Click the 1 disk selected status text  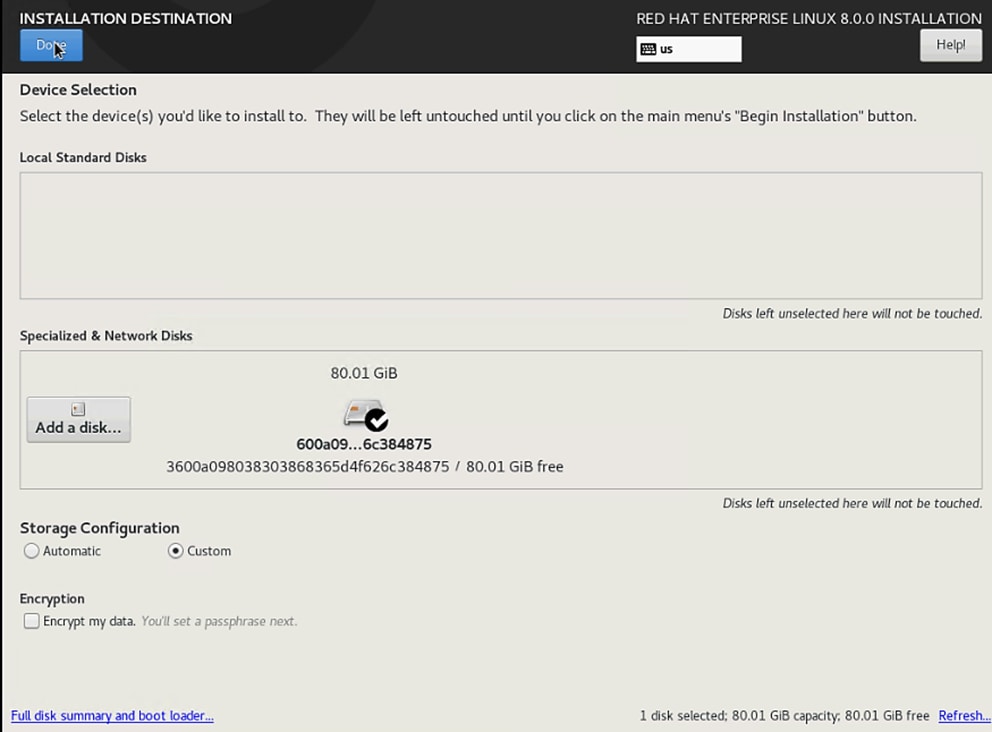(784, 716)
